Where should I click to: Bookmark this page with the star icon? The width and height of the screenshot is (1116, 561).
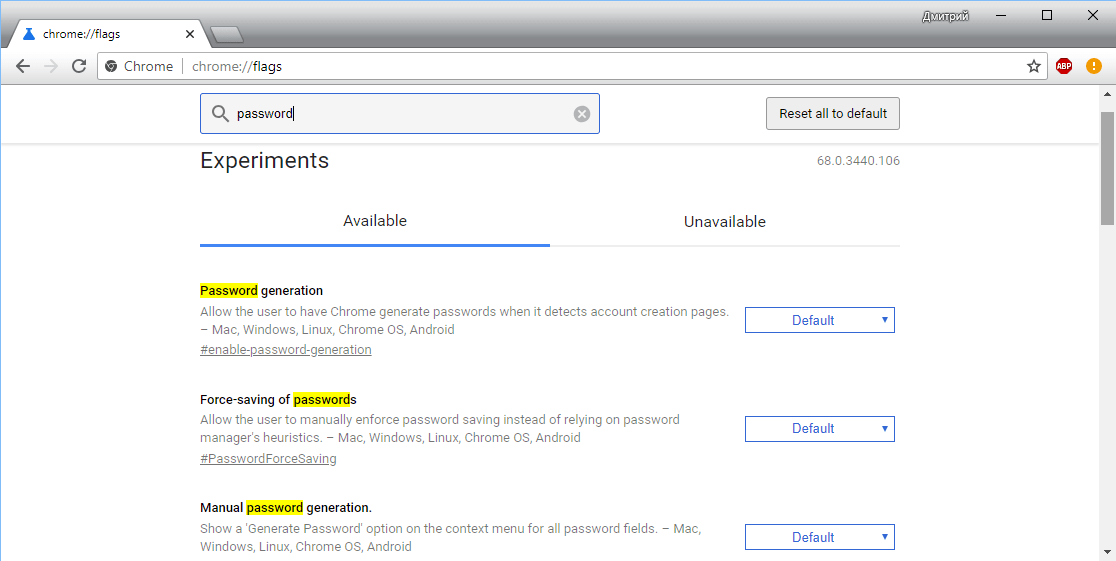(x=1034, y=66)
